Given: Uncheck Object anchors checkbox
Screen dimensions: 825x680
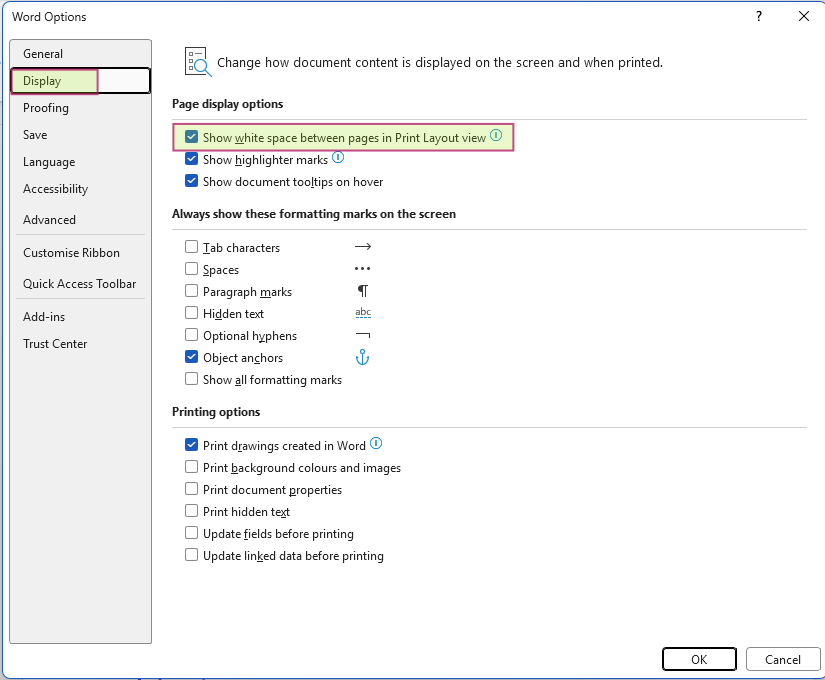Looking at the screenshot, I should (192, 357).
